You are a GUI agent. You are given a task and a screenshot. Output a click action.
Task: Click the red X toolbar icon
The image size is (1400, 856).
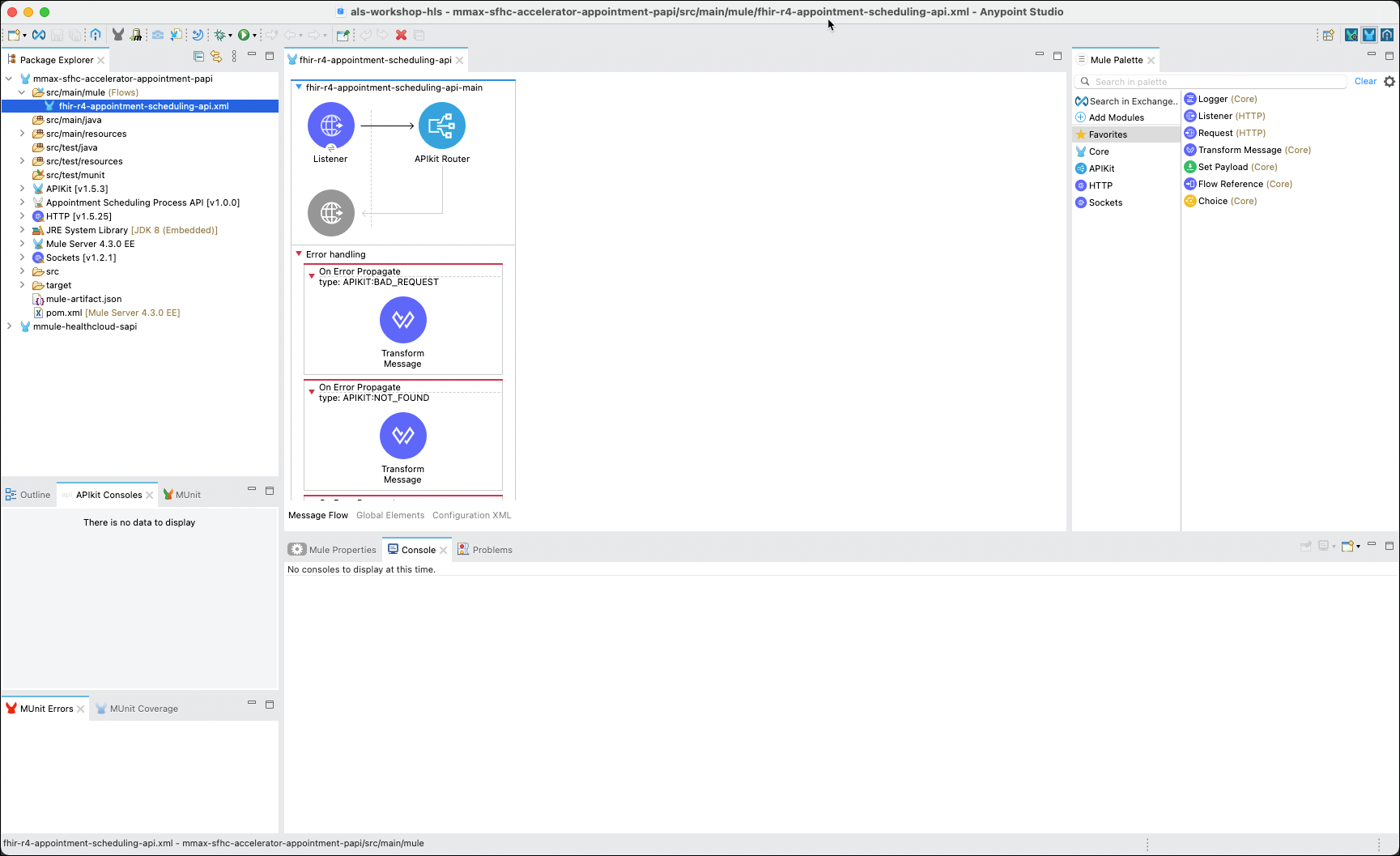pos(401,35)
